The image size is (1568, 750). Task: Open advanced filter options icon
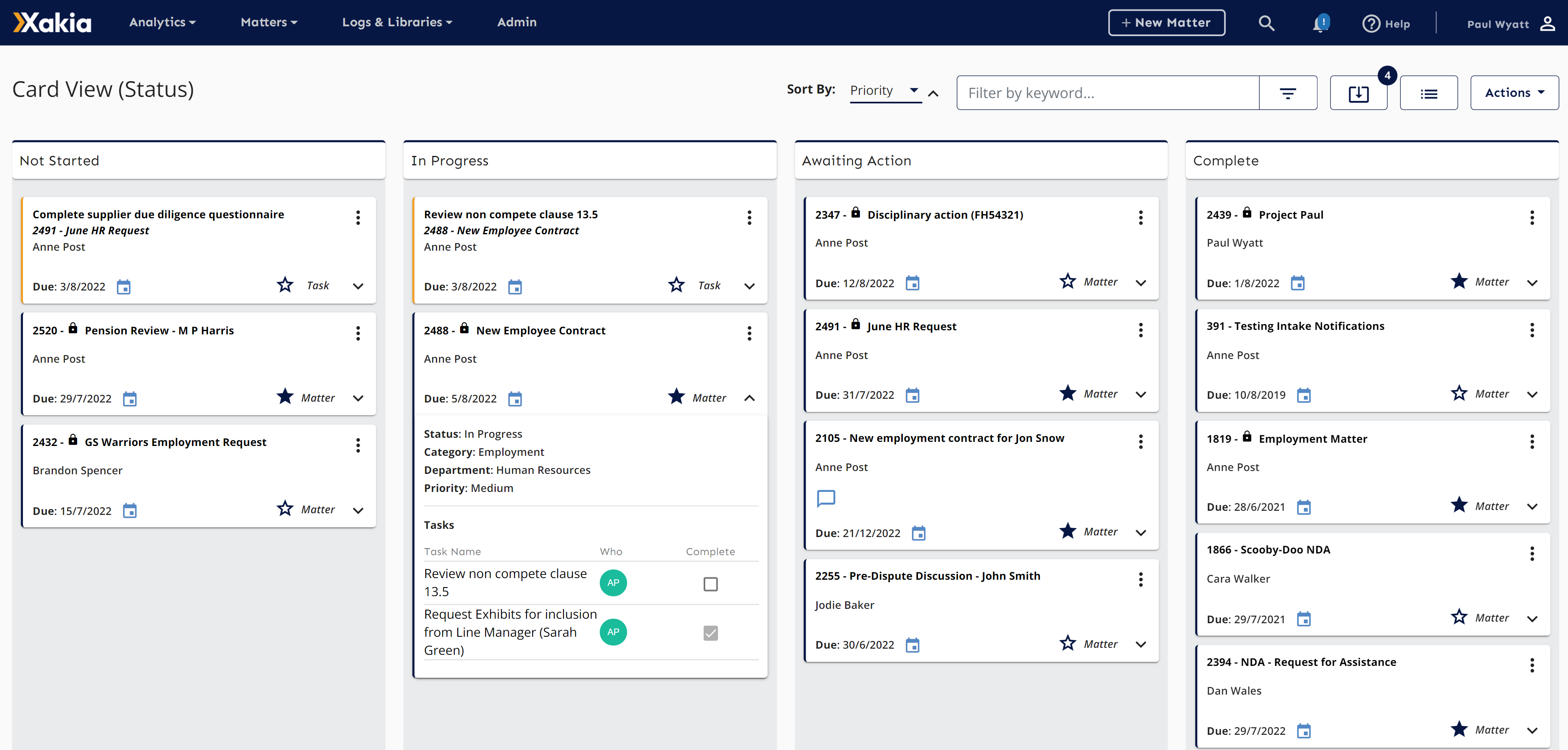pyautogui.click(x=1288, y=93)
